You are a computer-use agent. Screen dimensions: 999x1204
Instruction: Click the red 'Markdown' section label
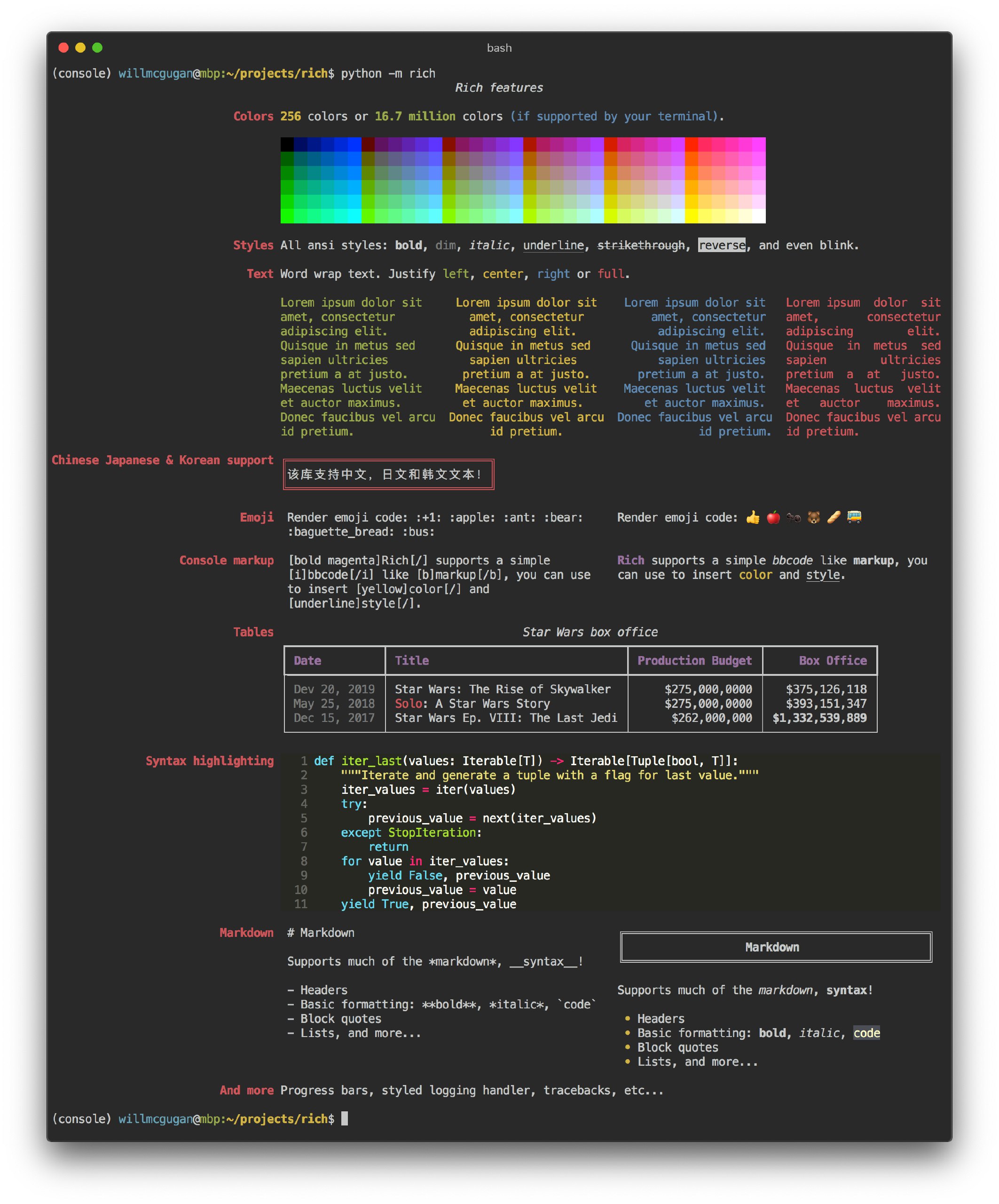246,934
